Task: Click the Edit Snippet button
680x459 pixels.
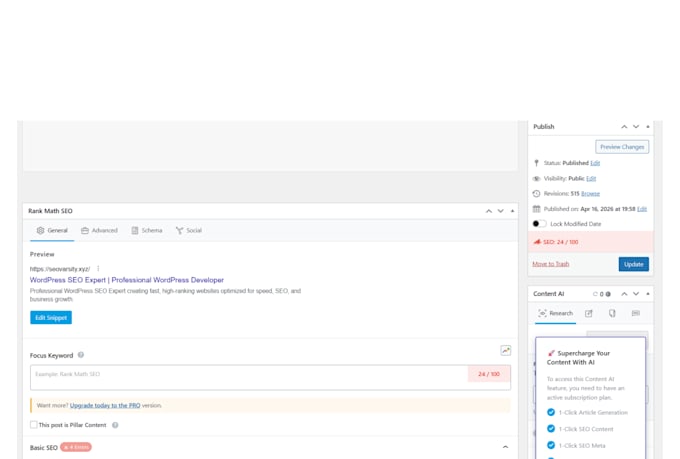Action: tap(51, 318)
